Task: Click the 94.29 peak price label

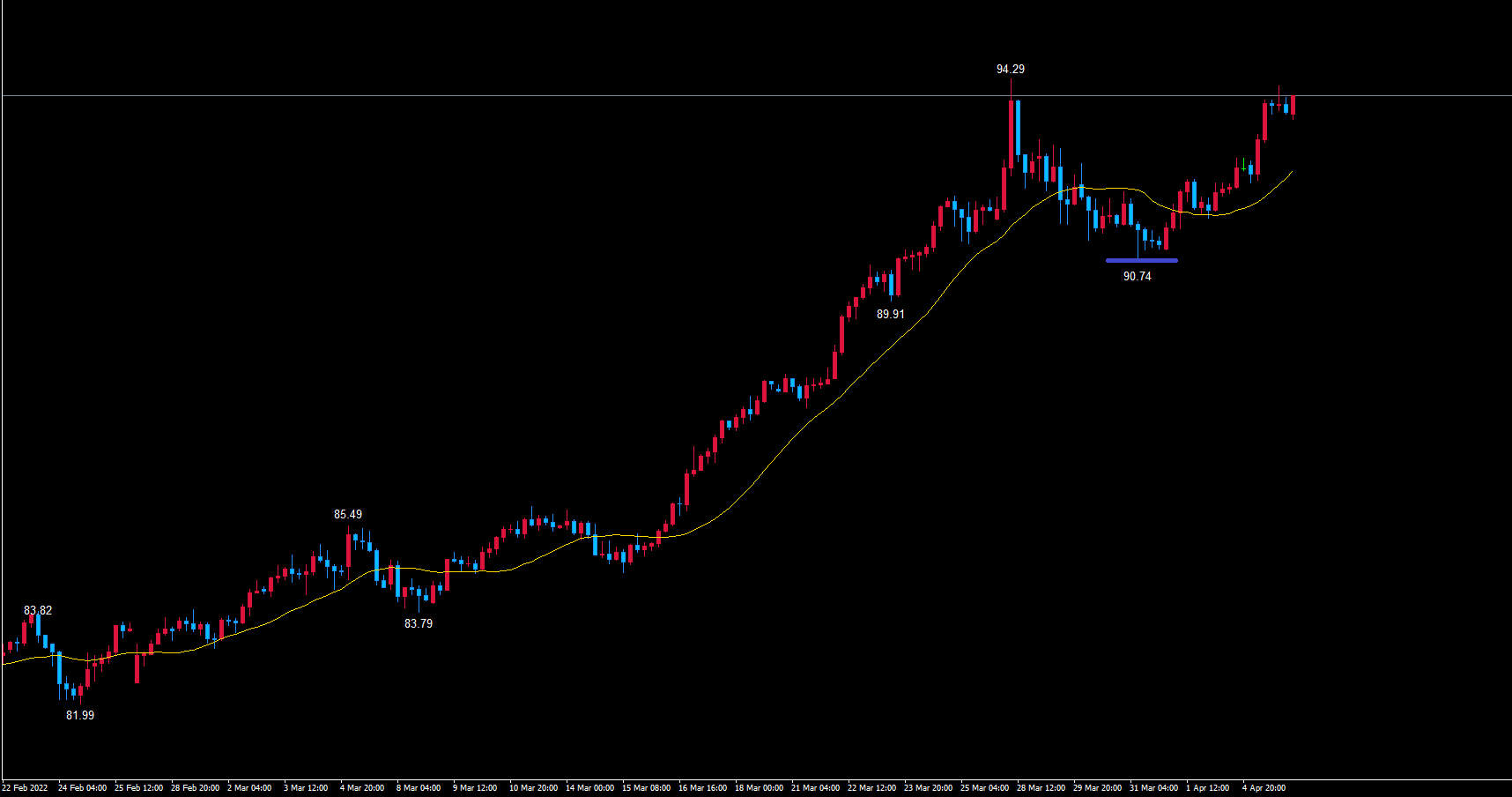Action: click(1010, 69)
